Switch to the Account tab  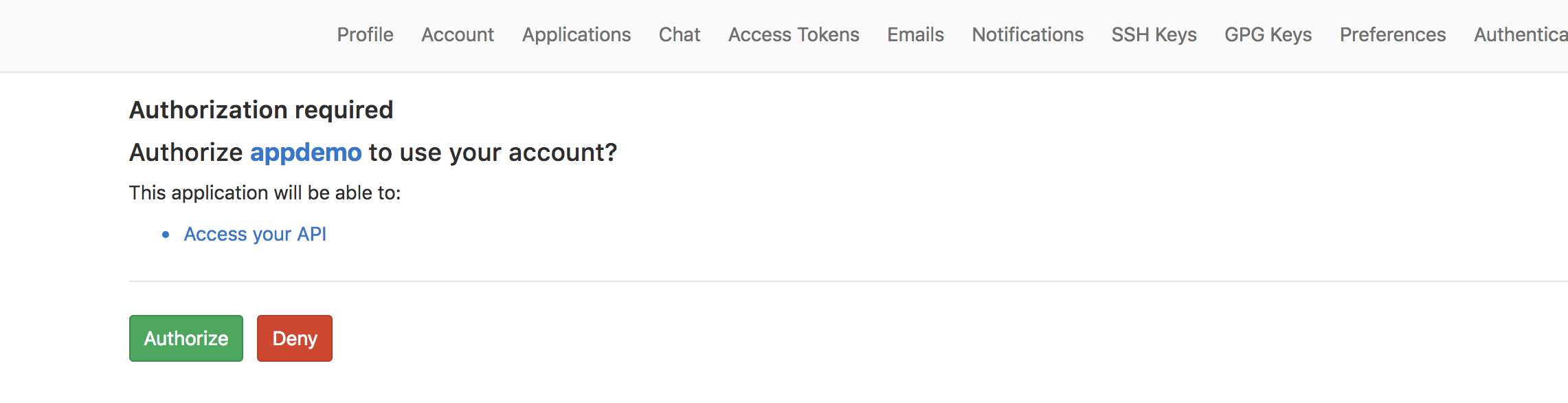pyautogui.click(x=458, y=34)
